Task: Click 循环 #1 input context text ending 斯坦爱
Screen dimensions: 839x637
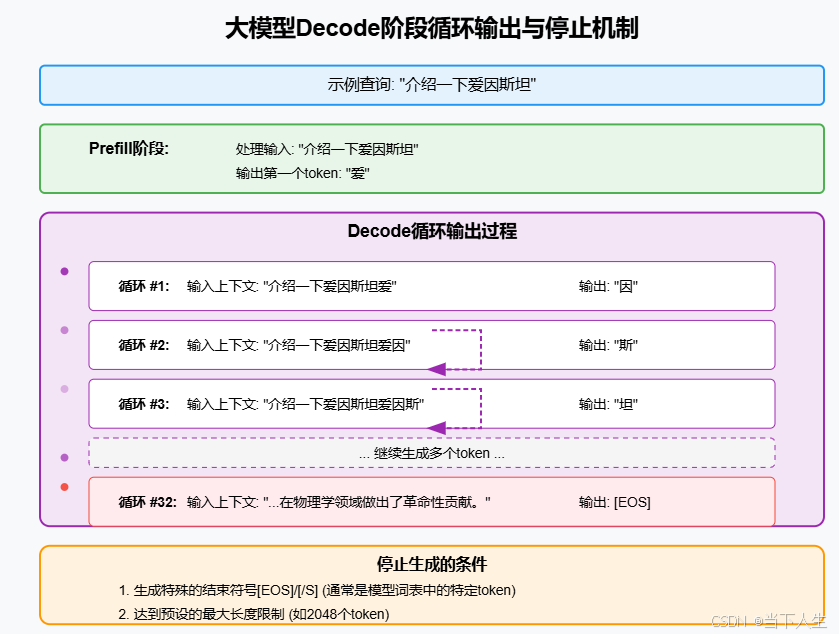Action: coord(292,286)
